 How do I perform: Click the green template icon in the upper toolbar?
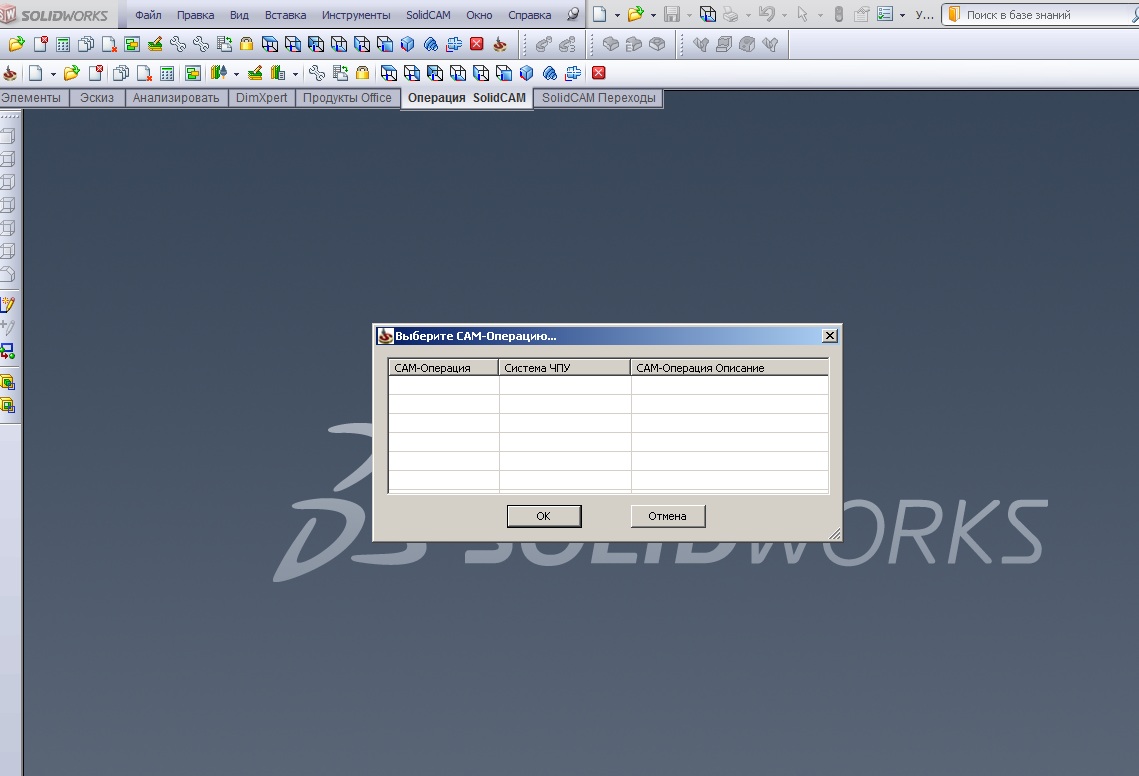[132, 44]
